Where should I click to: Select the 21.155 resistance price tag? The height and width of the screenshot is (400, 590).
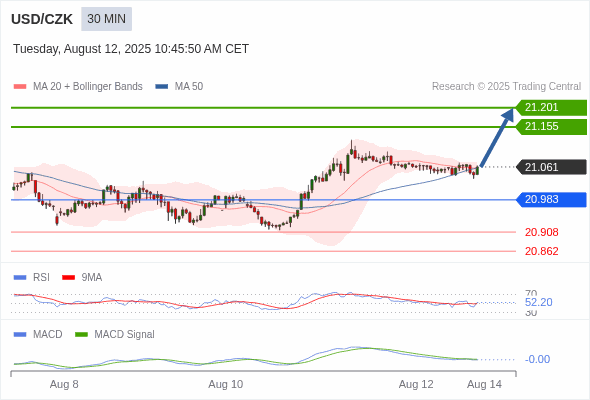pos(551,127)
